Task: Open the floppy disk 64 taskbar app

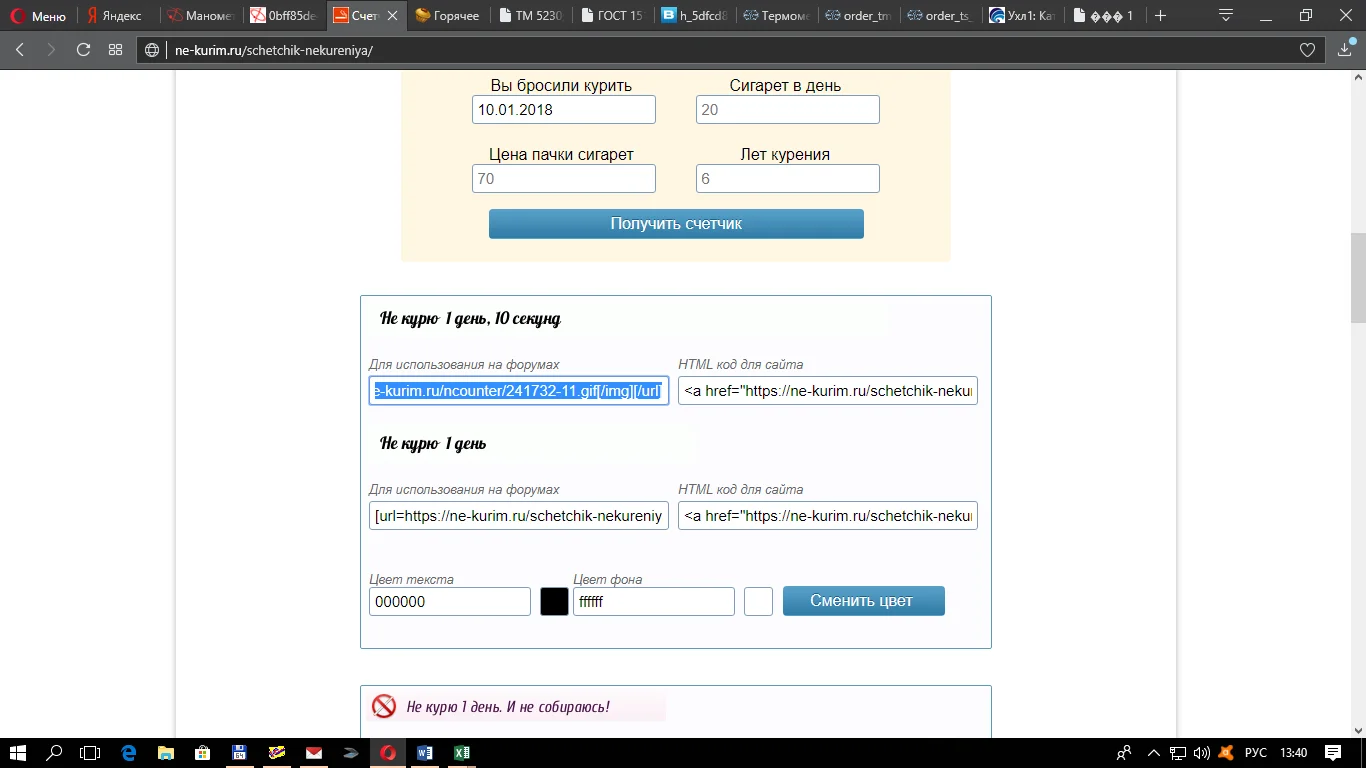Action: click(x=239, y=753)
